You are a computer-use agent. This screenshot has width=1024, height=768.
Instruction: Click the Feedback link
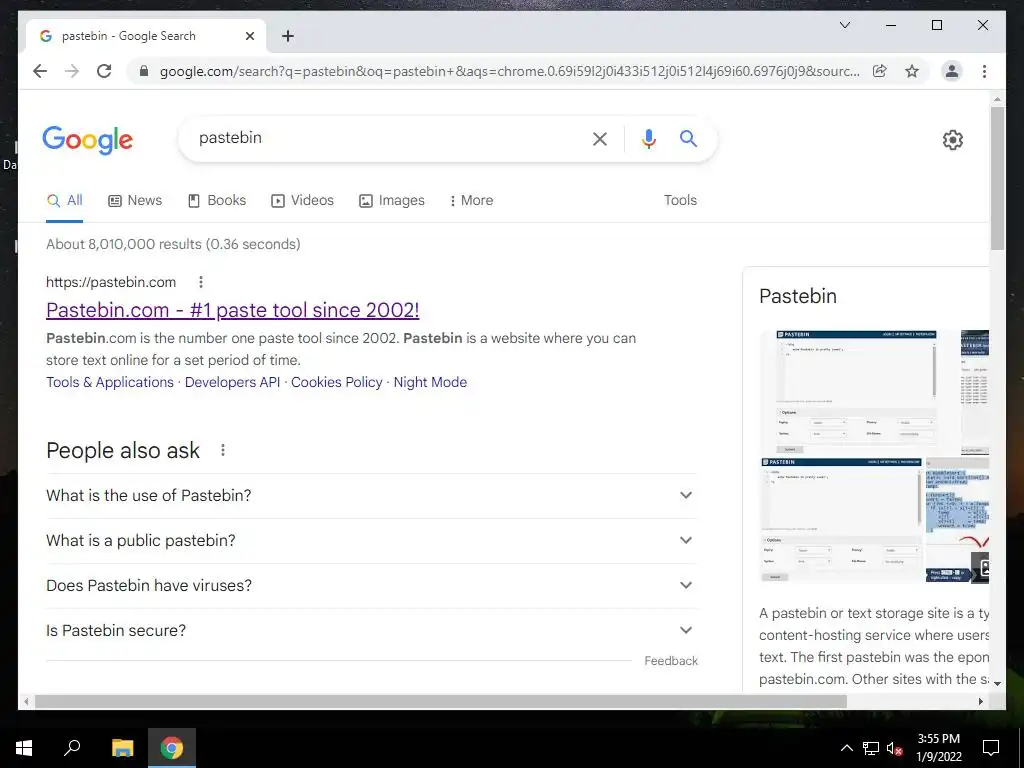pyautogui.click(x=671, y=661)
